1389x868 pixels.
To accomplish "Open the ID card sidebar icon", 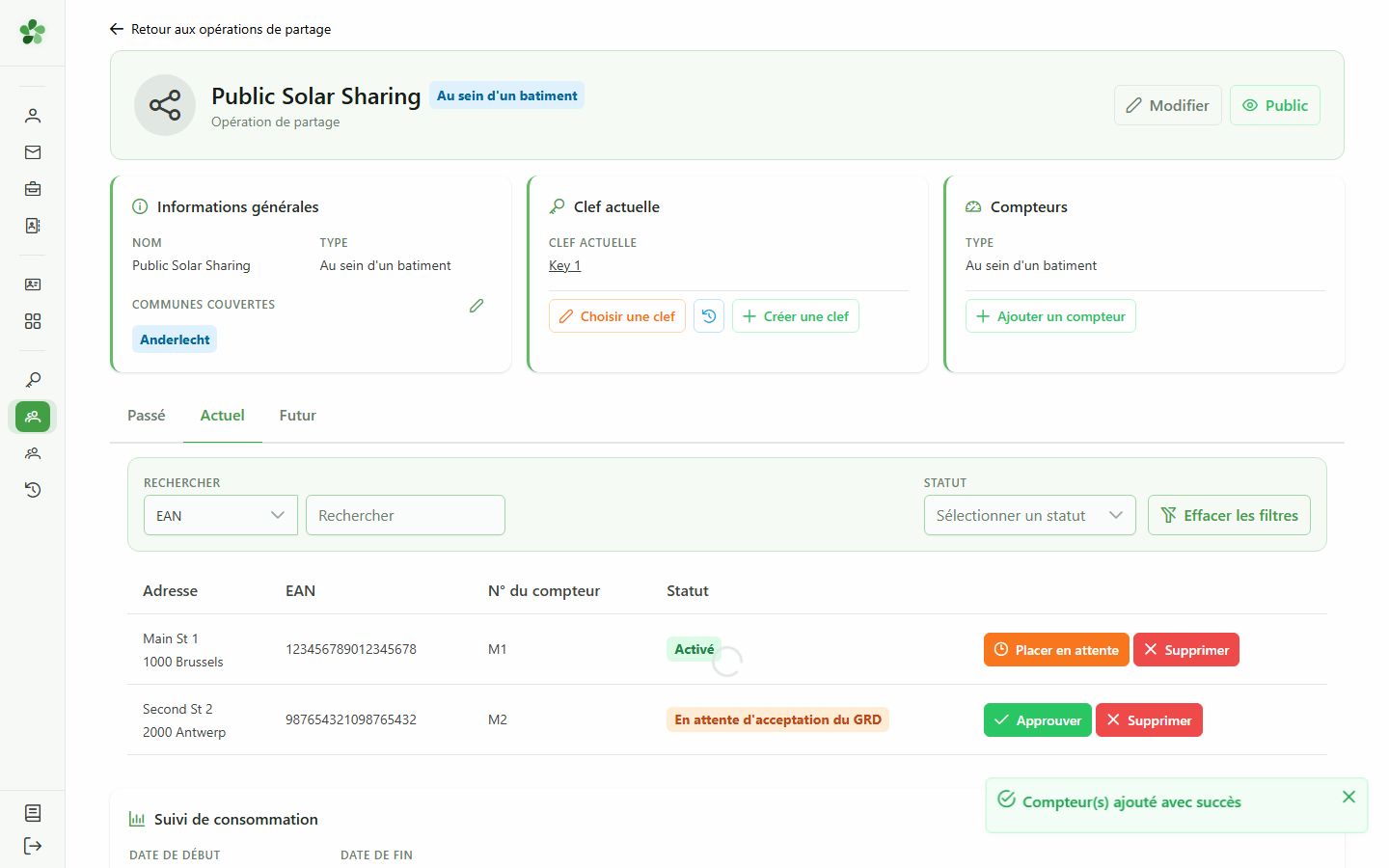I will point(33,285).
